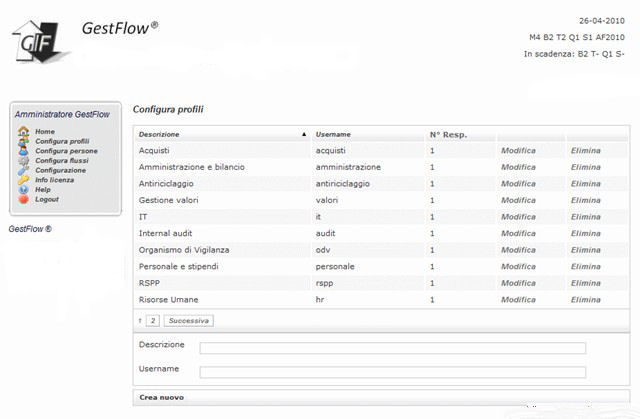Focus the Descrizione input field
Viewport: 640px width, 419px height.
[x=392, y=348]
